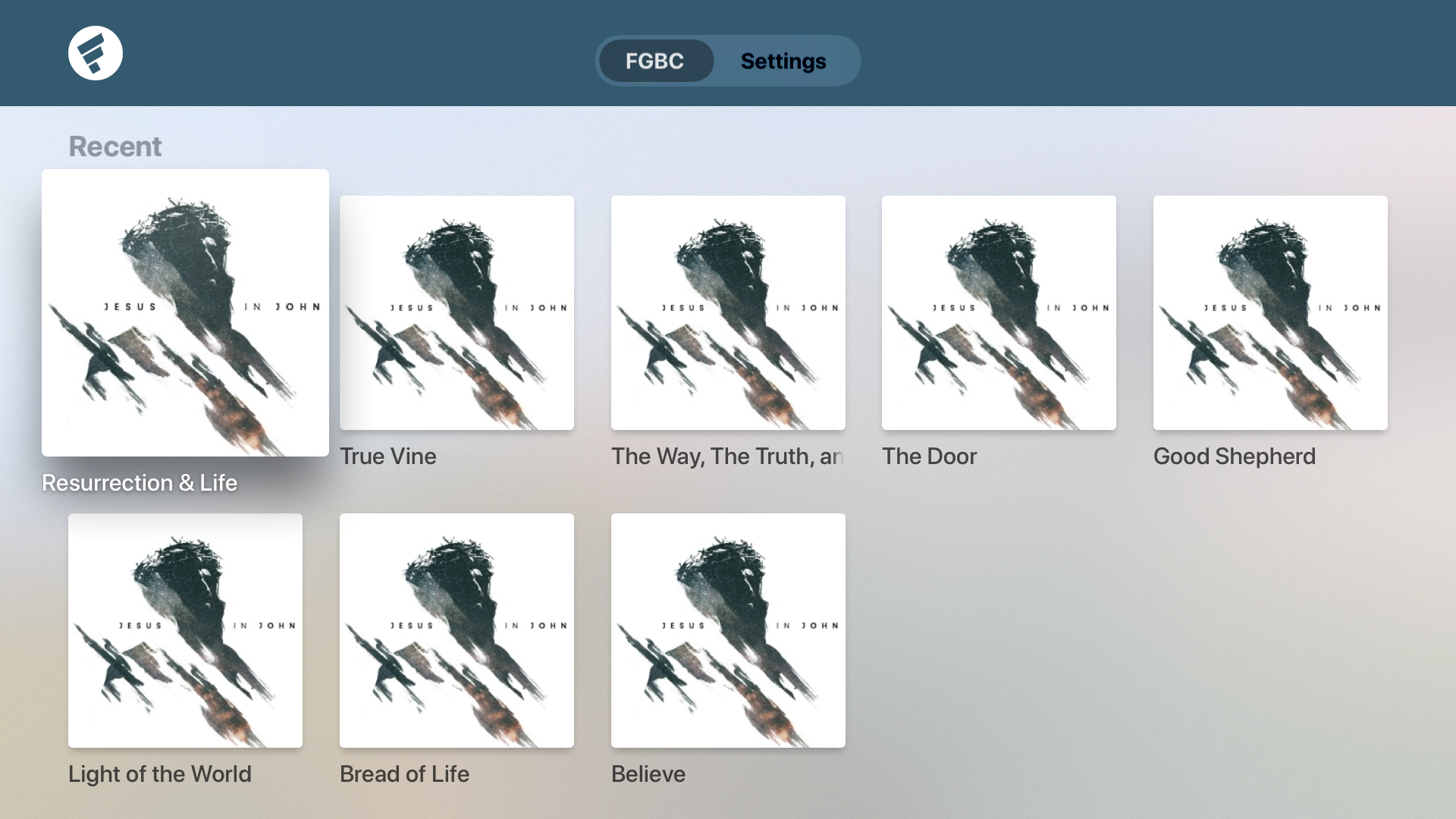Open the Settings tab
Viewport: 1456px width, 819px height.
coord(783,61)
